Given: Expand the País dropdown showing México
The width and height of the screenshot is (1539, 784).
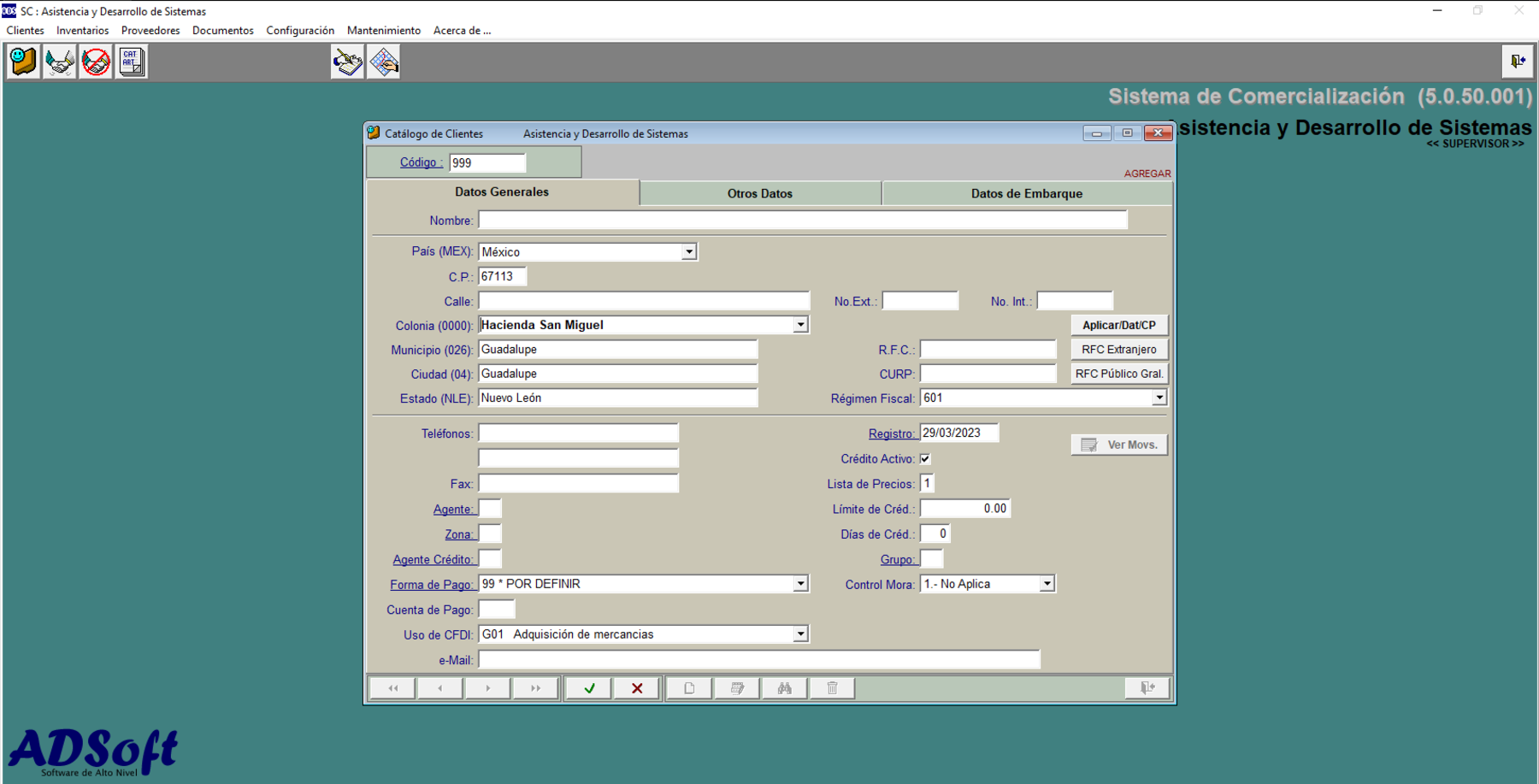Looking at the screenshot, I should (688, 252).
